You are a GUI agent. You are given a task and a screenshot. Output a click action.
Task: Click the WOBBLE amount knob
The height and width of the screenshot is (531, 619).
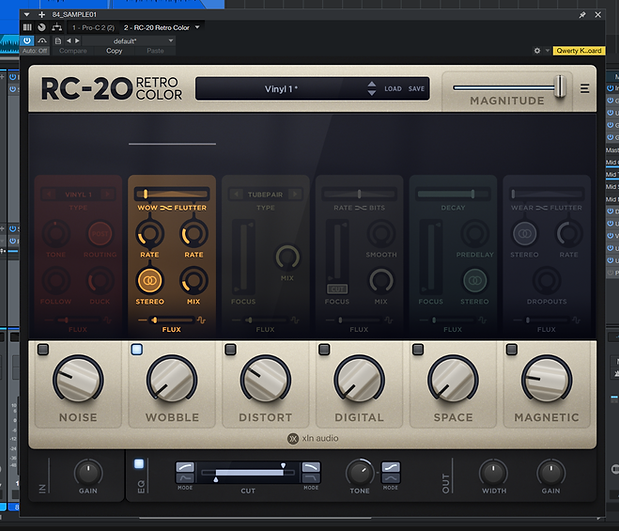(172, 380)
